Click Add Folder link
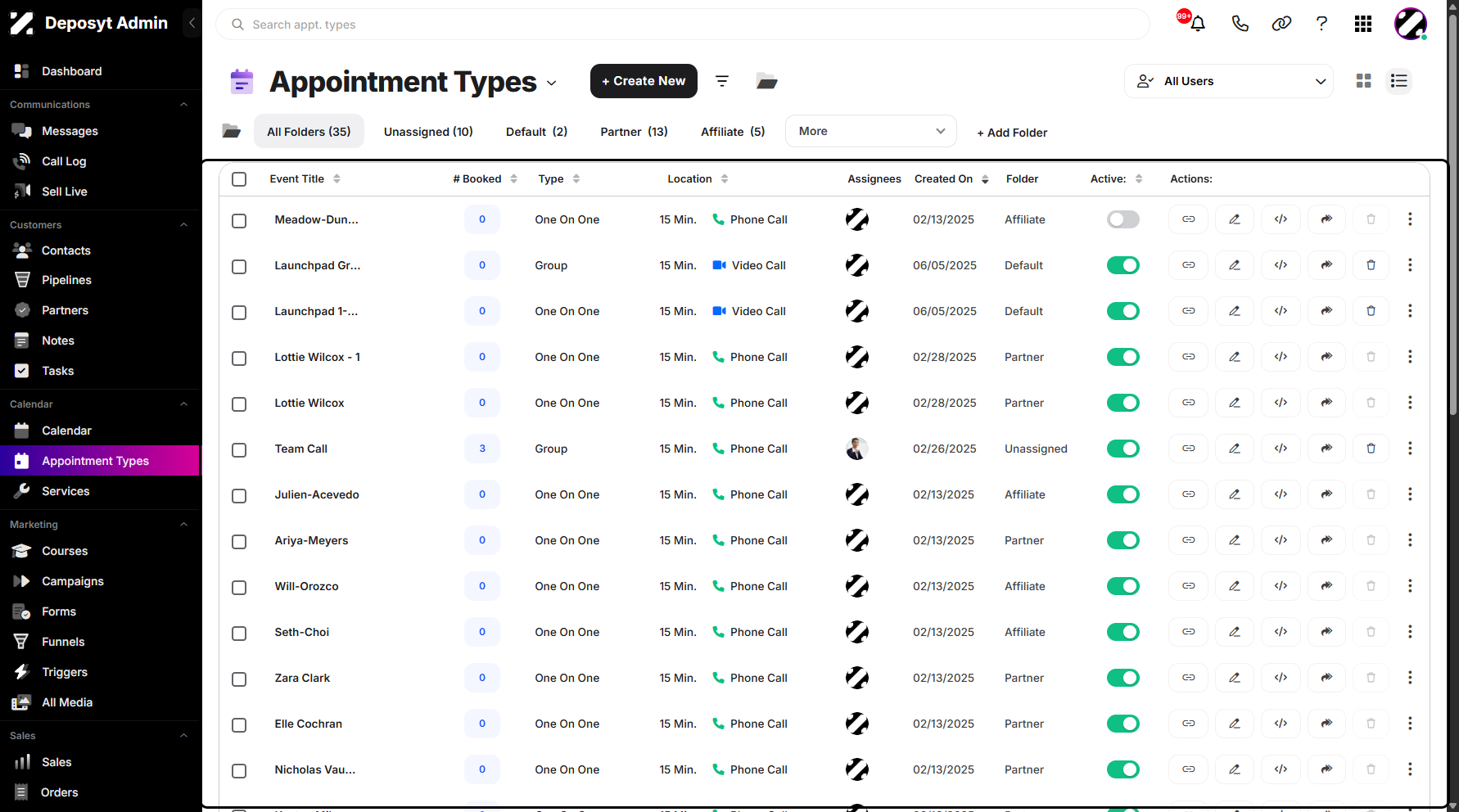The width and height of the screenshot is (1459, 812). coord(1012,133)
